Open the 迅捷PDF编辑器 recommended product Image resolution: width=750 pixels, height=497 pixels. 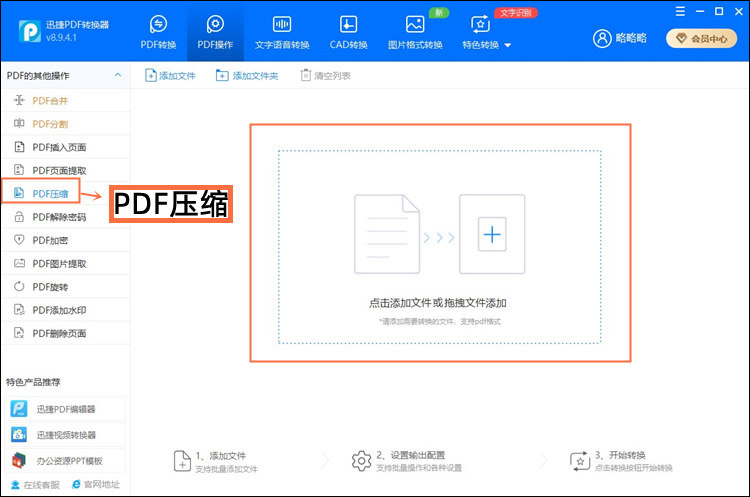(66, 409)
